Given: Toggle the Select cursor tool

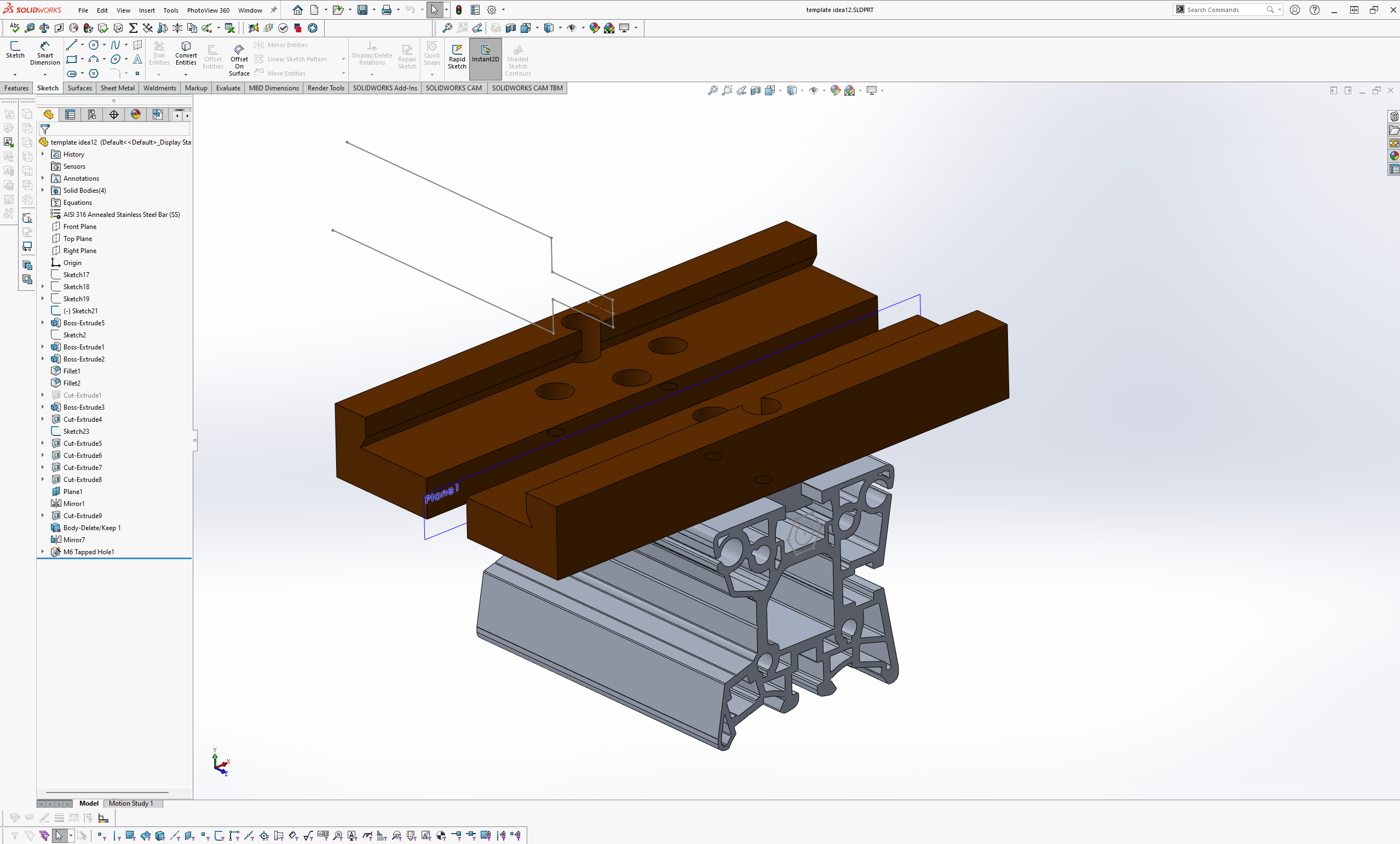Looking at the screenshot, I should 434,10.
